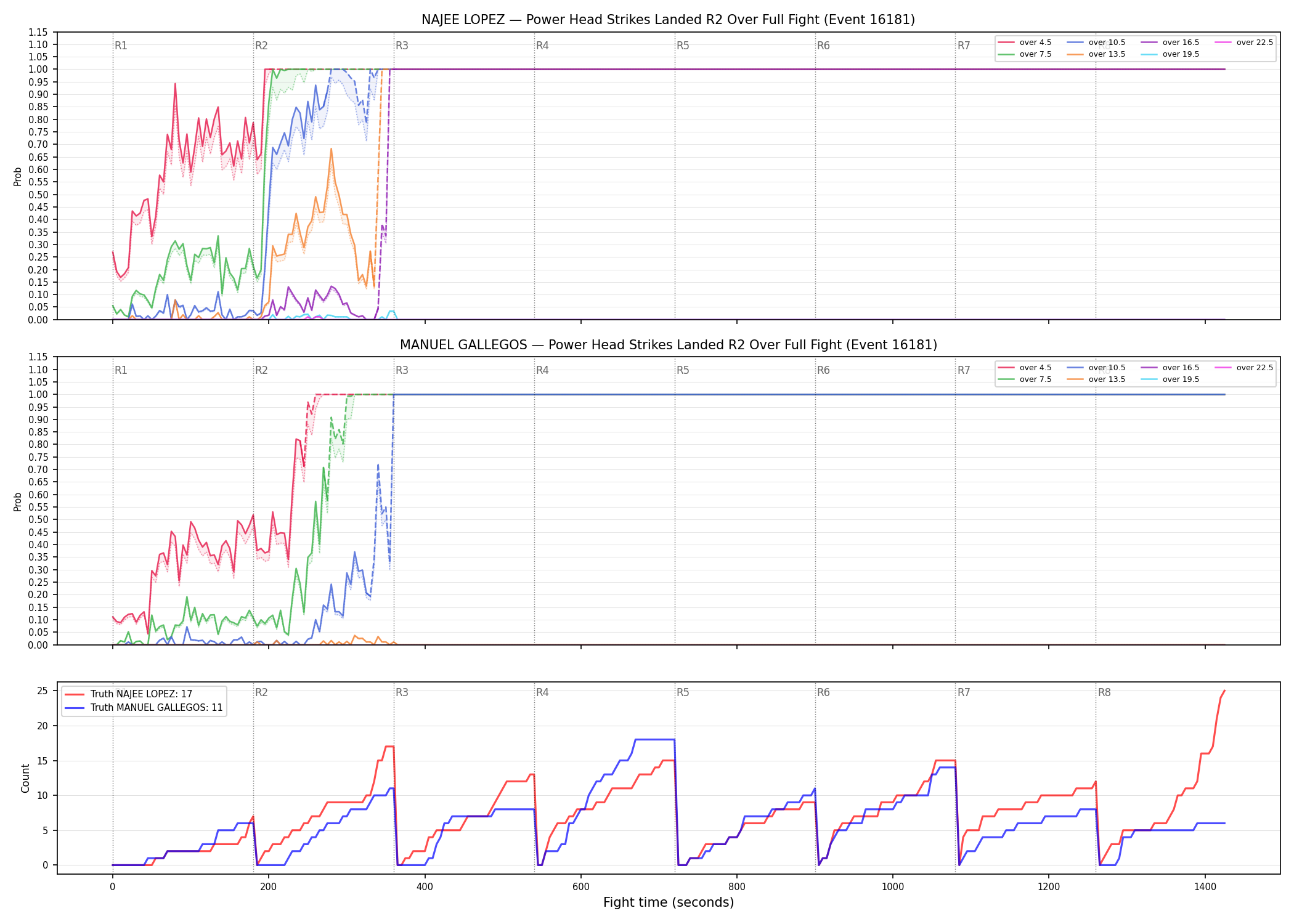Screen dimensions: 1294x924
Task: Click the 200 tick on the x-axis
Action: coord(268,887)
